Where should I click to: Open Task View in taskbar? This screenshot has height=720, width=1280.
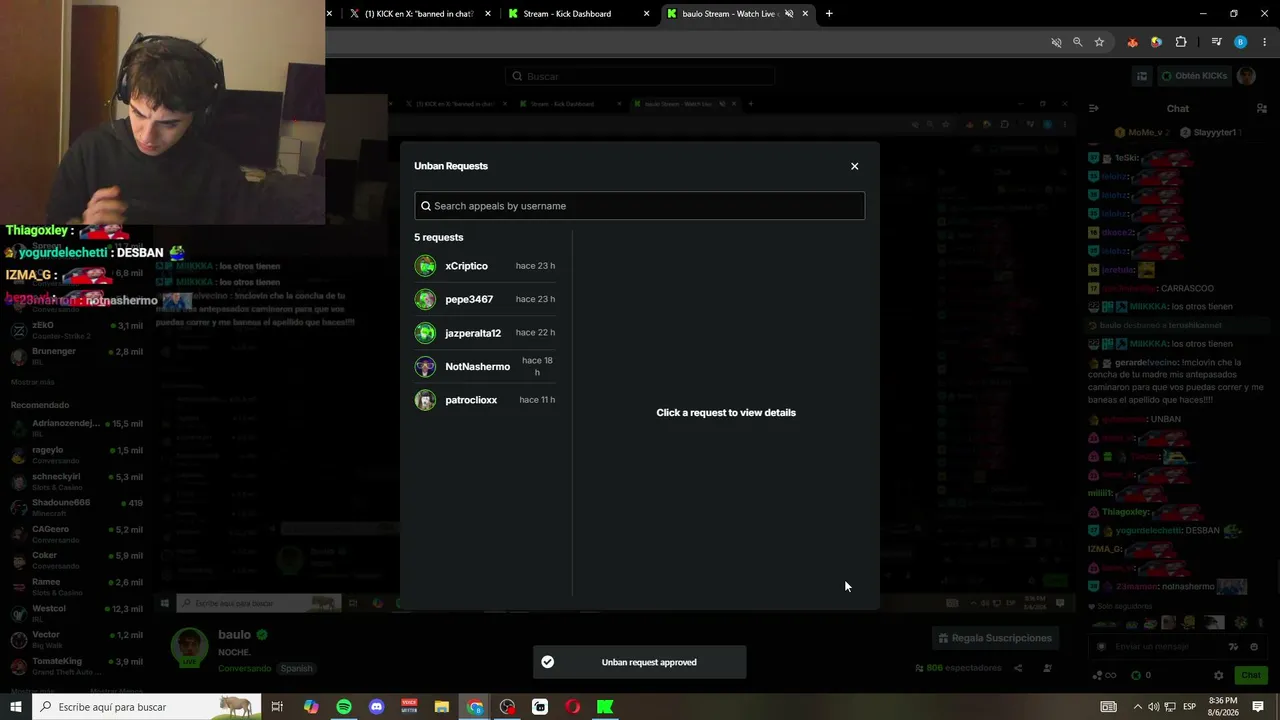point(277,707)
